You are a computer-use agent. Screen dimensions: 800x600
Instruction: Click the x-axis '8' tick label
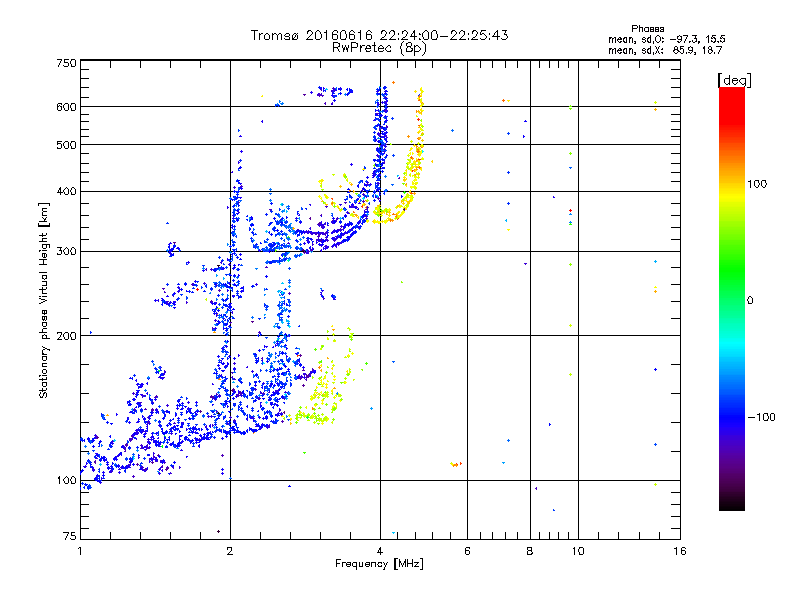[x=530, y=551]
